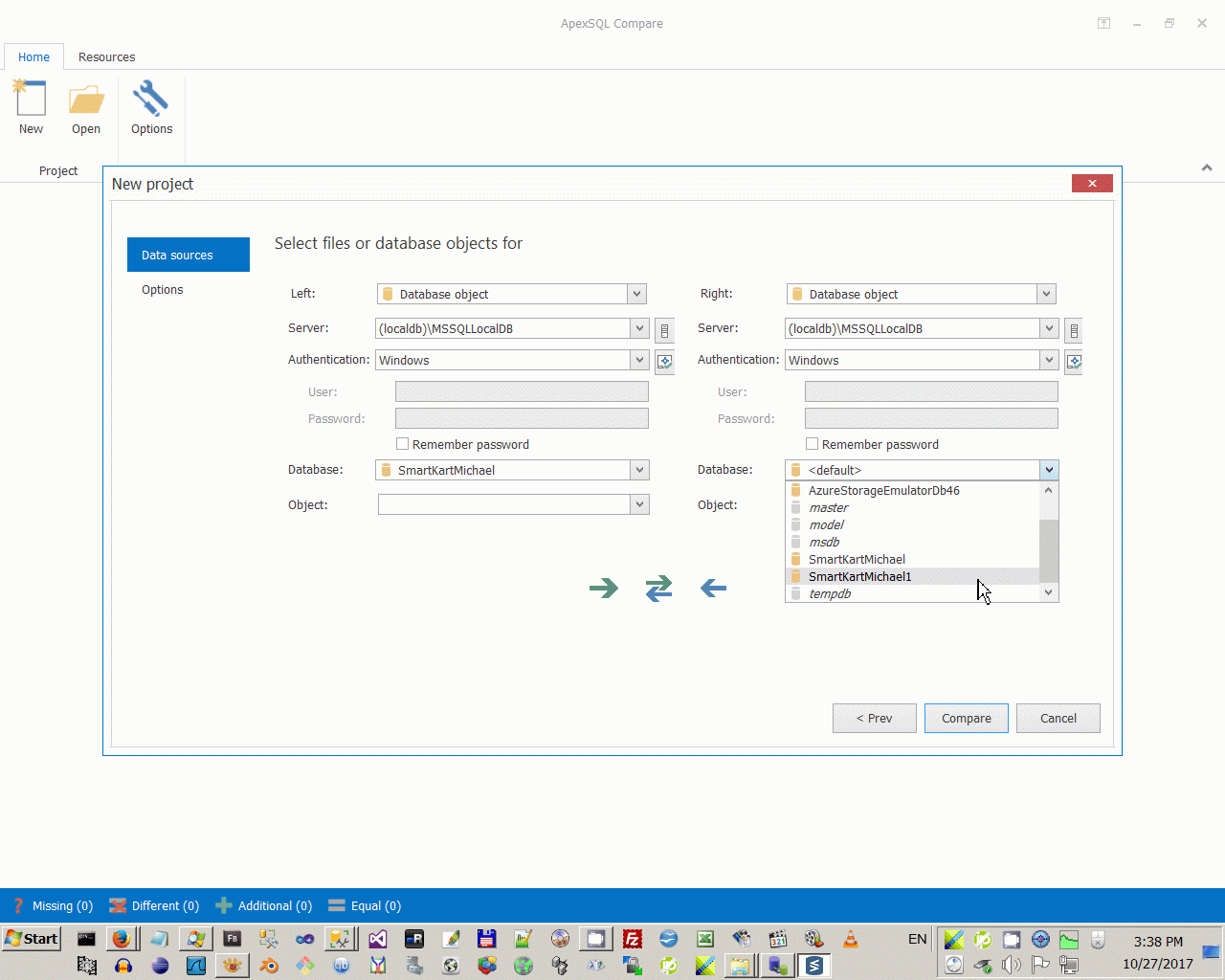Click the right authentication test connection icon
1225x980 pixels.
[1074, 362]
